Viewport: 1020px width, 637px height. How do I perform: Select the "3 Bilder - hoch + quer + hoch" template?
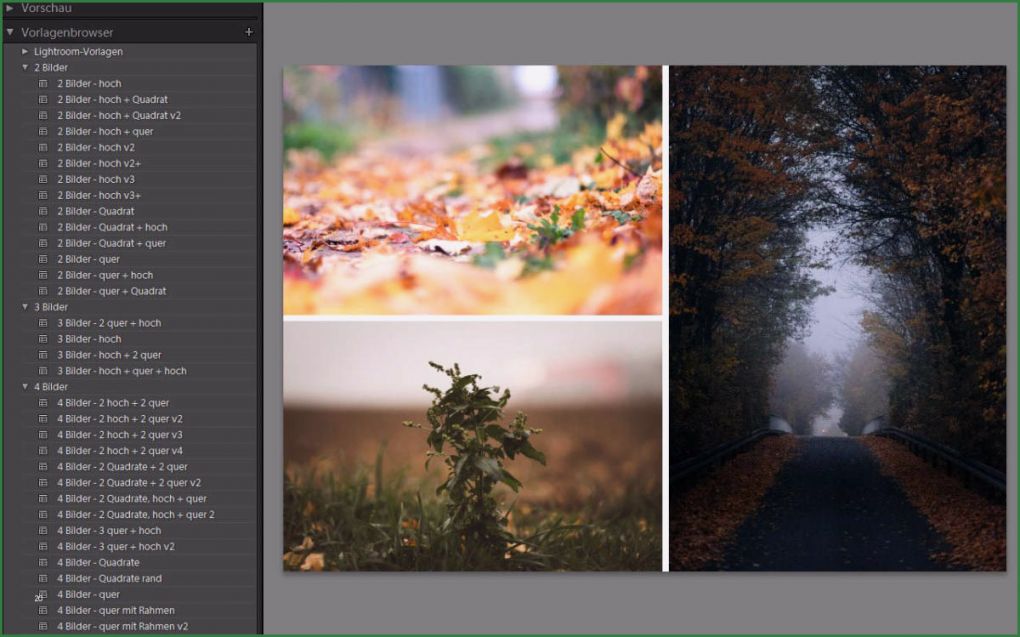[125, 370]
